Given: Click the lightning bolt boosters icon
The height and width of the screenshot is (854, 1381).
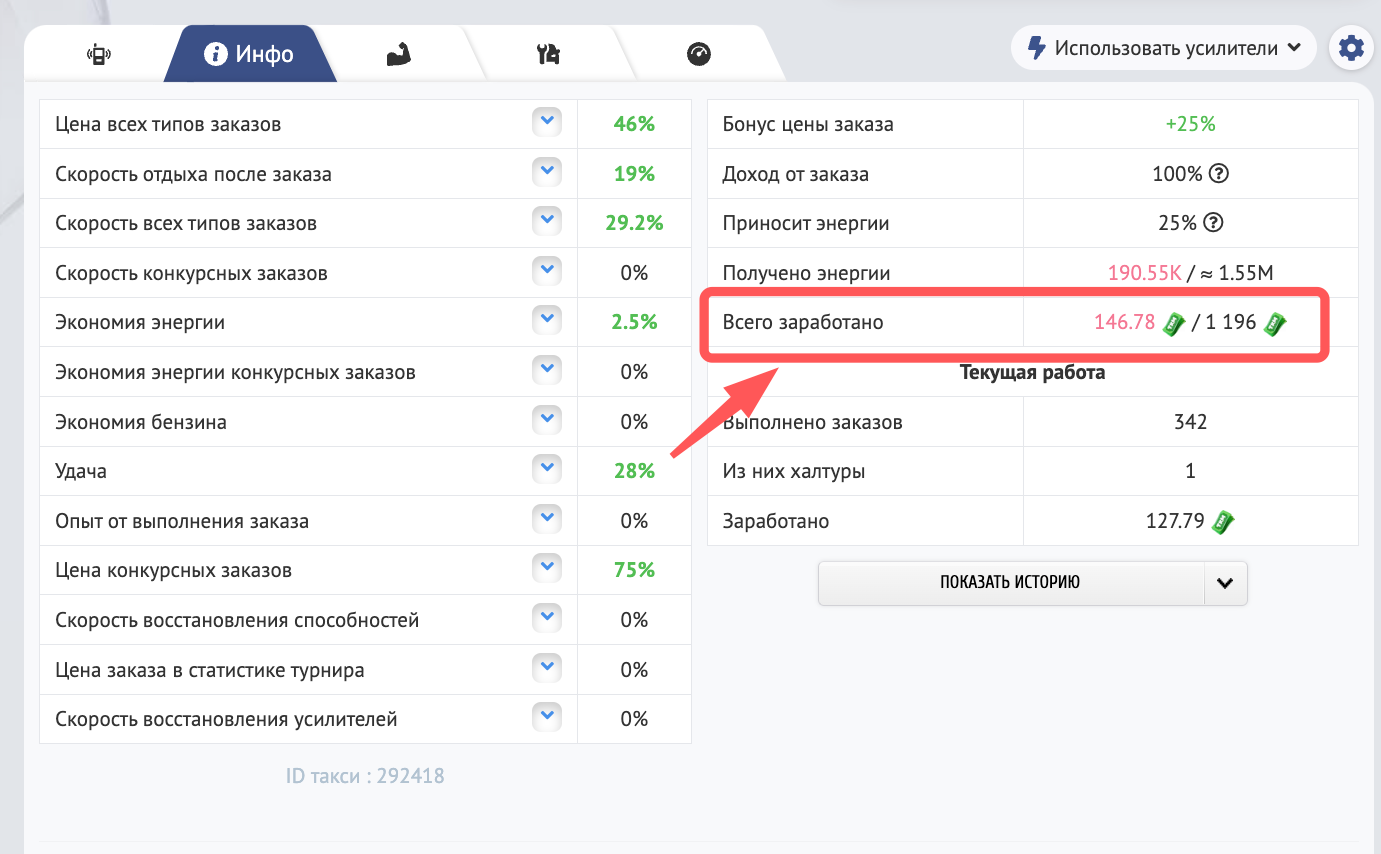Looking at the screenshot, I should tap(1036, 48).
